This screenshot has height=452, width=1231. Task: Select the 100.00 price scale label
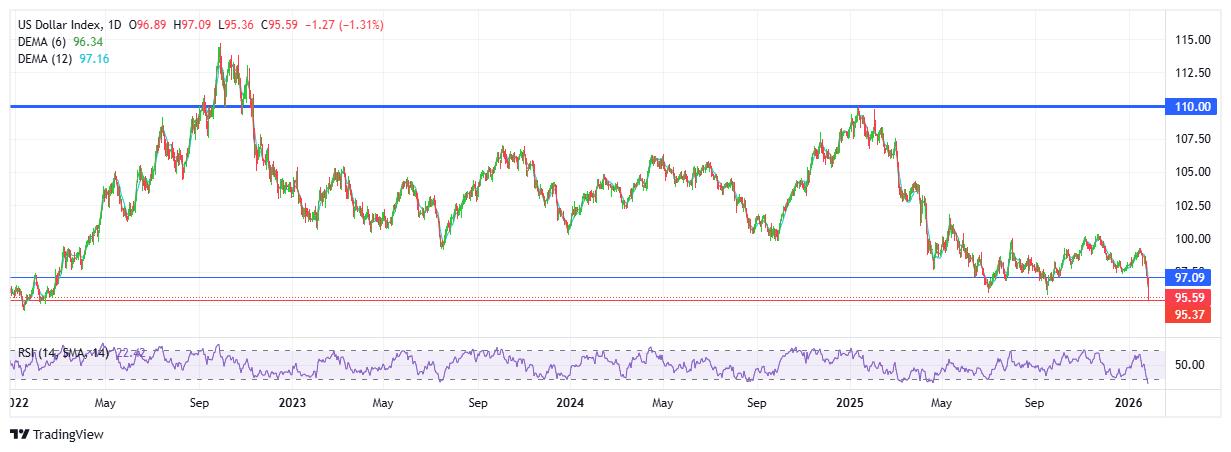1193,239
